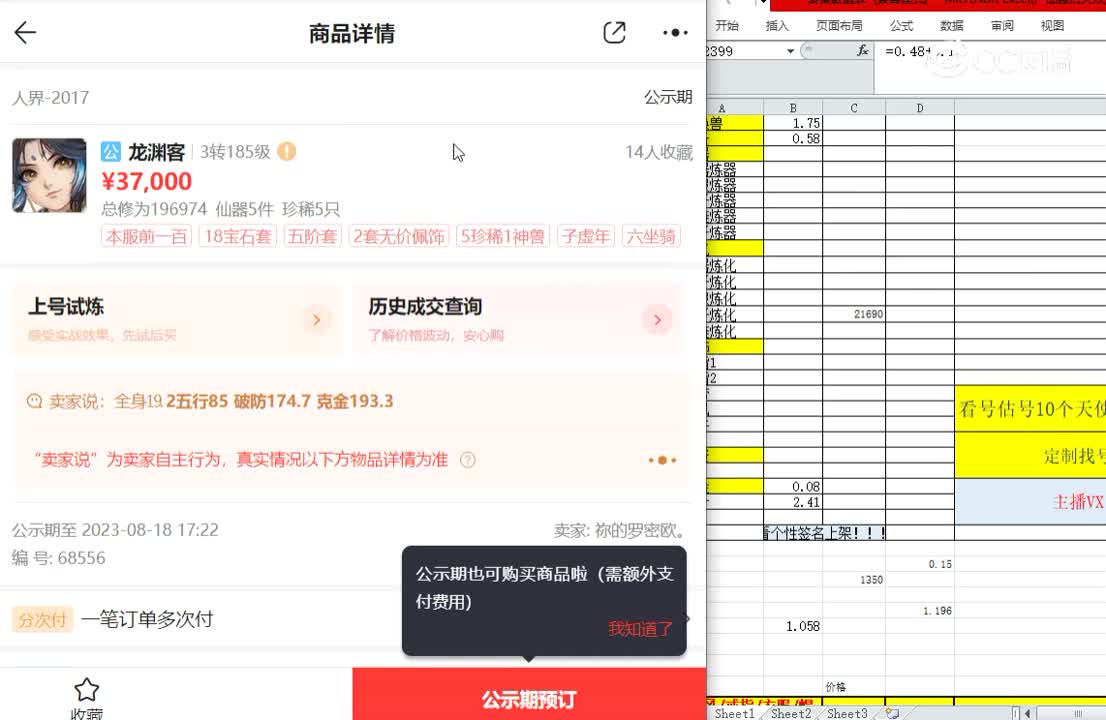Select Excel cell containing 1.75
This screenshot has height=720, width=1106.
tap(793, 123)
